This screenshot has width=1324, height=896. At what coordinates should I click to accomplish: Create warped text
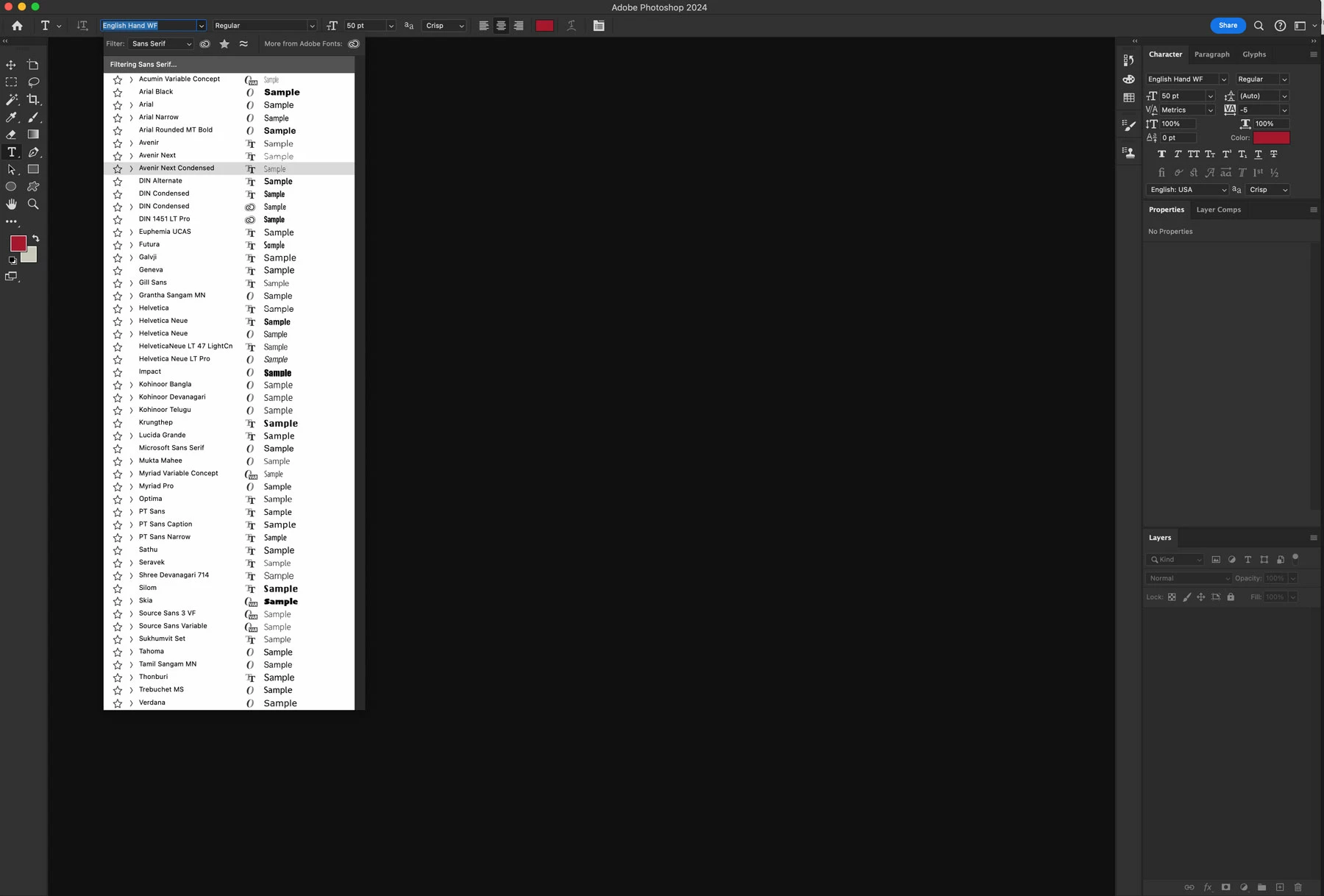(x=572, y=26)
